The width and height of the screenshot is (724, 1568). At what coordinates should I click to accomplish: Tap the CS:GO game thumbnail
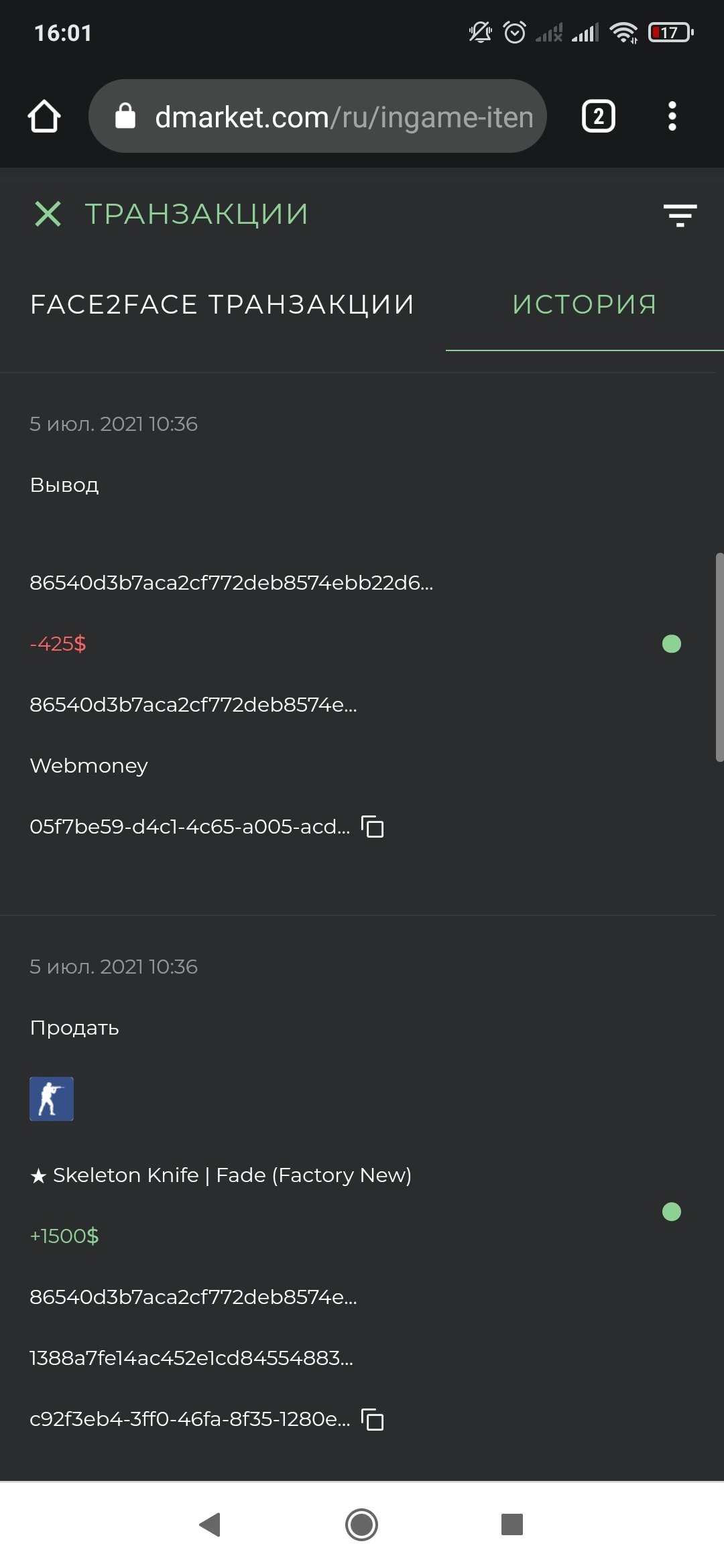coord(52,1099)
